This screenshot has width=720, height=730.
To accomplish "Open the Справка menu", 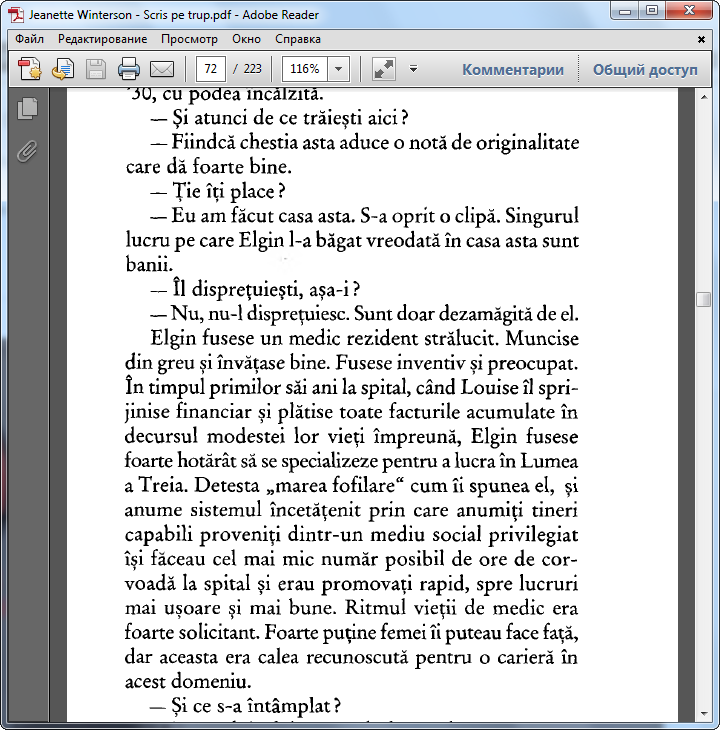I will click(x=298, y=39).
